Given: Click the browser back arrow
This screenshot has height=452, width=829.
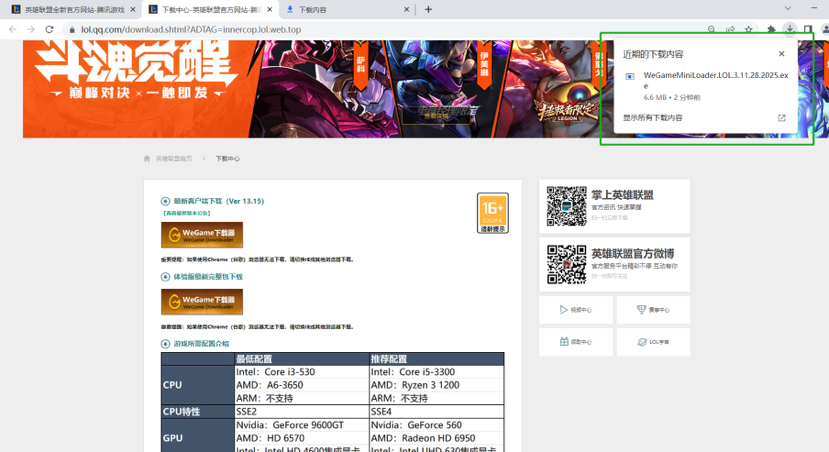Looking at the screenshot, I should 12,29.
